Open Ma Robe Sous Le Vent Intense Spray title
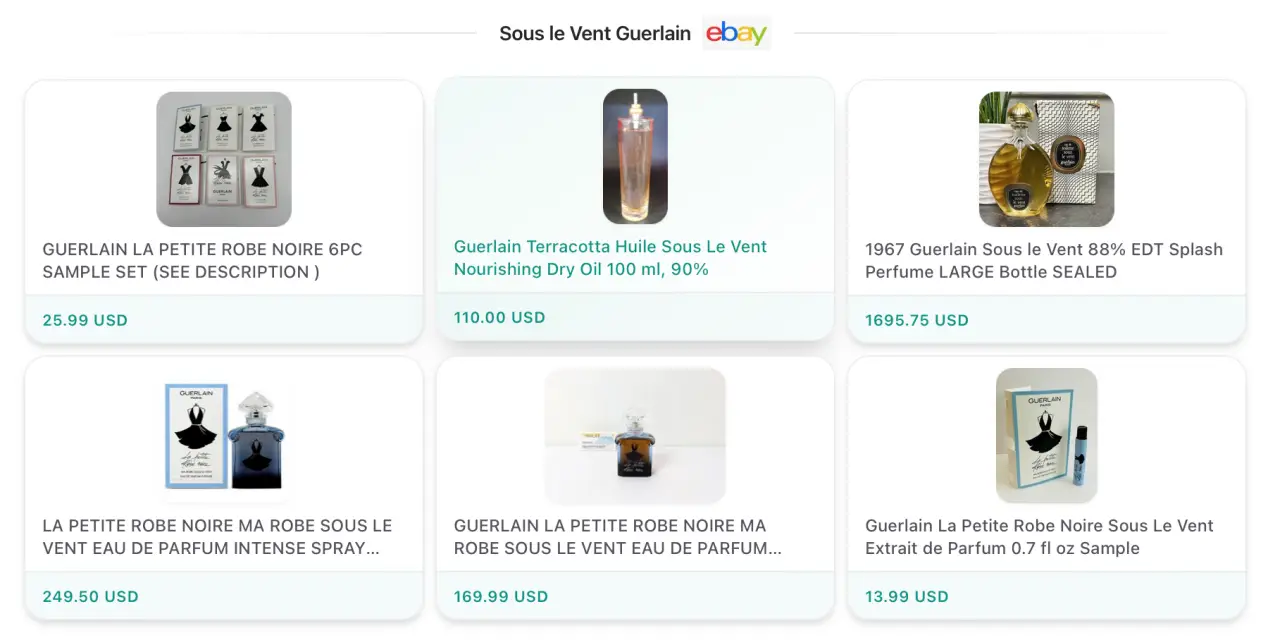Image resolution: width=1268 pixels, height=640 pixels. pyautogui.click(x=217, y=537)
